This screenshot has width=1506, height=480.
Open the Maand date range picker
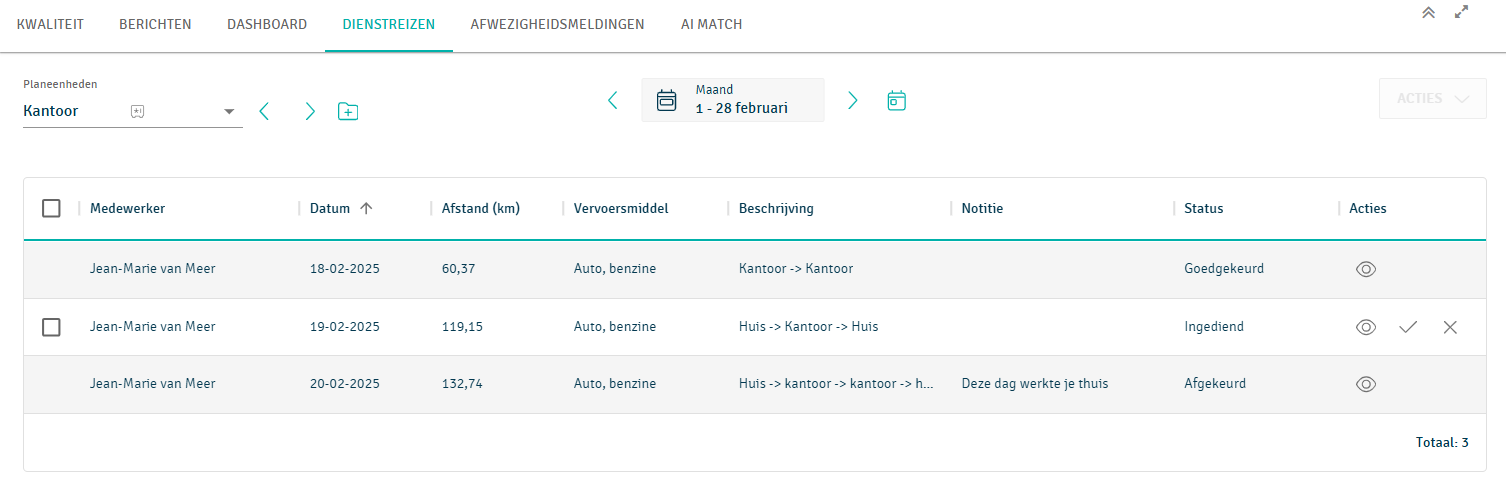[733, 100]
